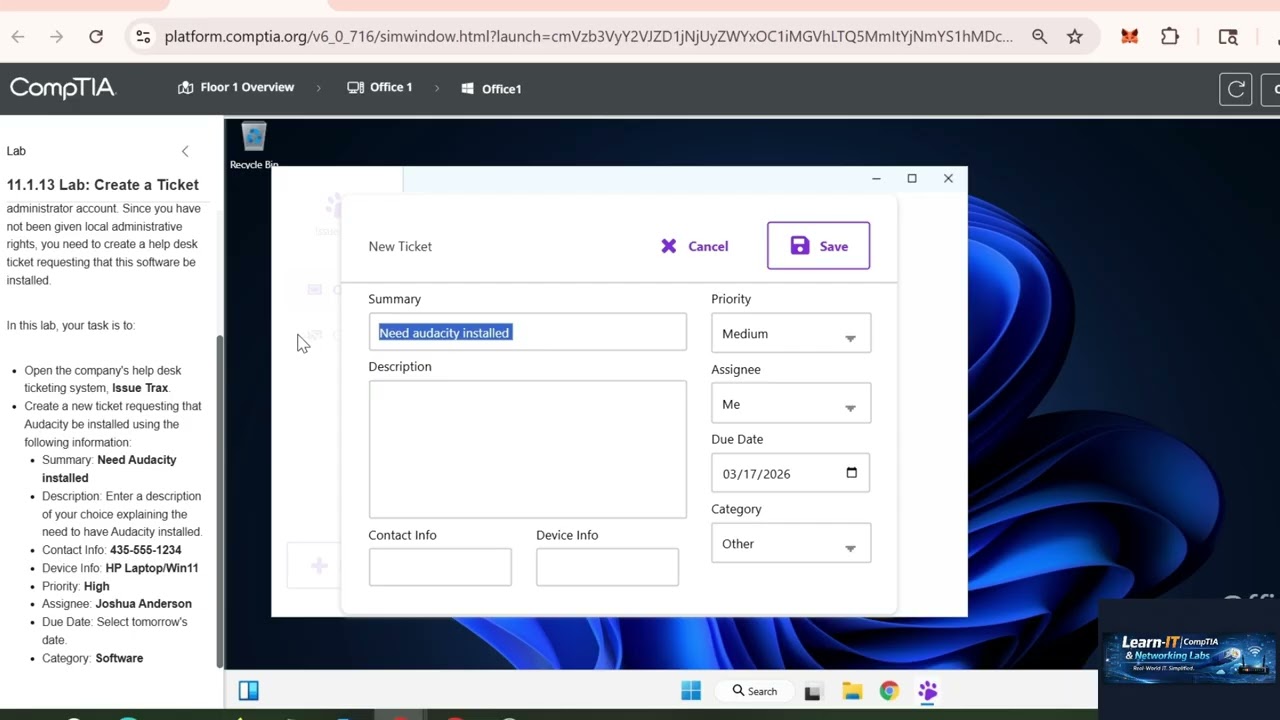The width and height of the screenshot is (1280, 720).
Task: Select the Office1 breadcrumb
Action: (x=491, y=89)
